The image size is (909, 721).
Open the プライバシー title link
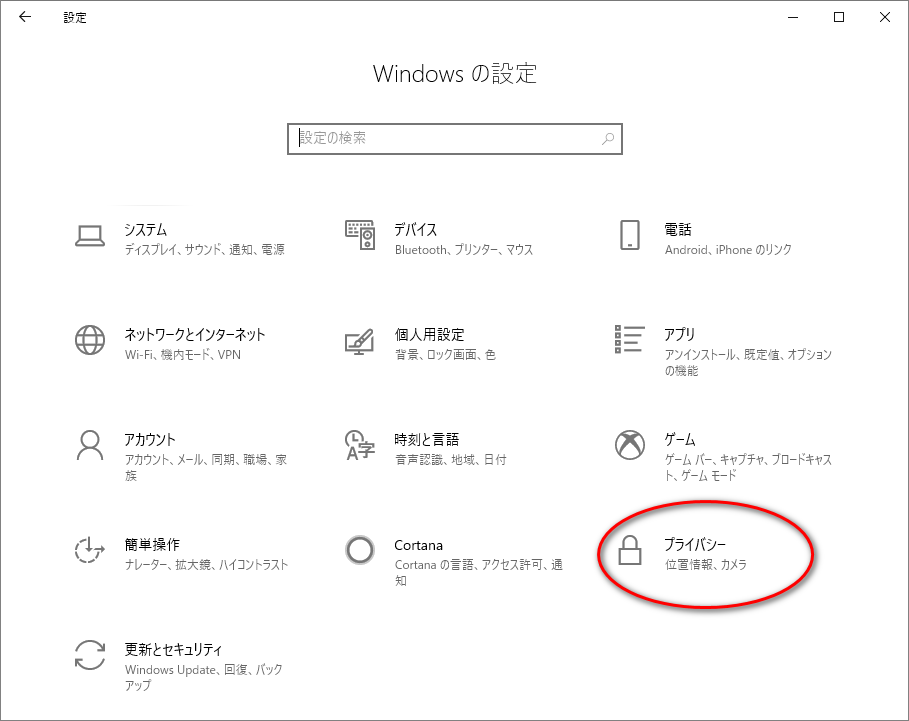pyautogui.click(x=695, y=544)
